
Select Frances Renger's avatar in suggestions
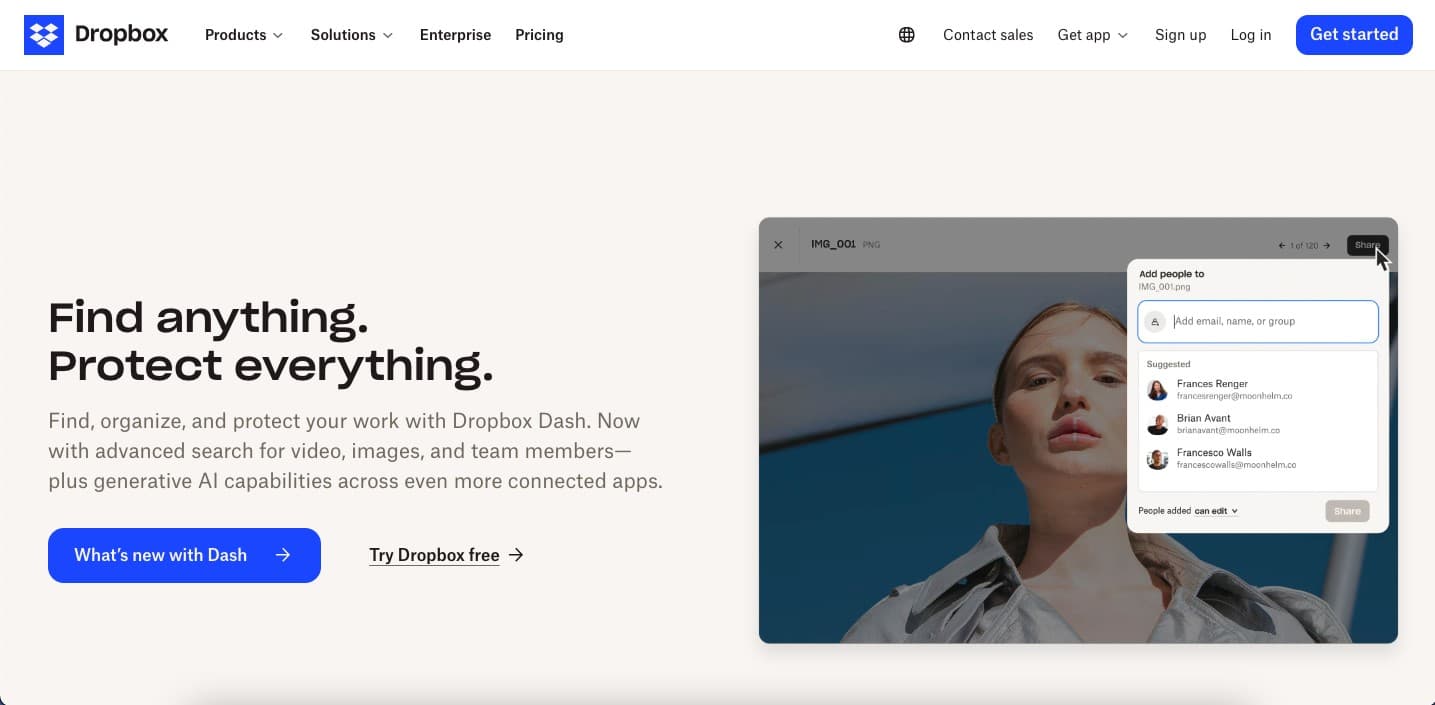1157,390
